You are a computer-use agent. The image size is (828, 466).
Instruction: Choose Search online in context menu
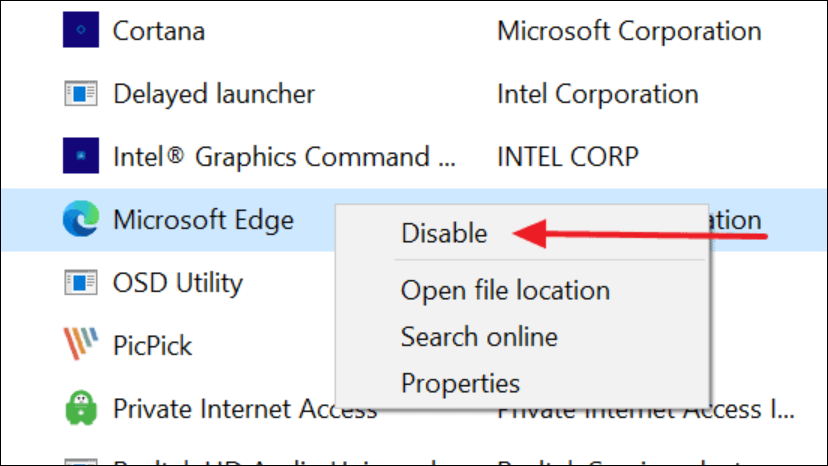pyautogui.click(x=479, y=337)
